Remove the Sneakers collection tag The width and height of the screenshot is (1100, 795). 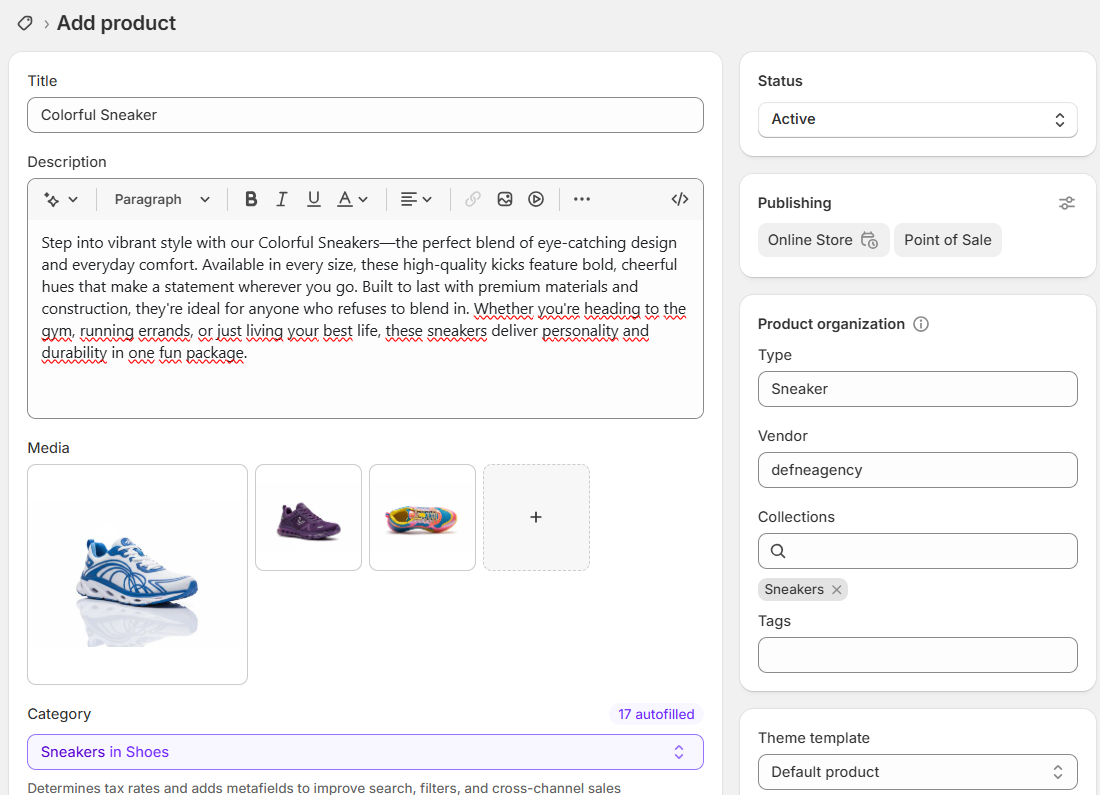836,589
